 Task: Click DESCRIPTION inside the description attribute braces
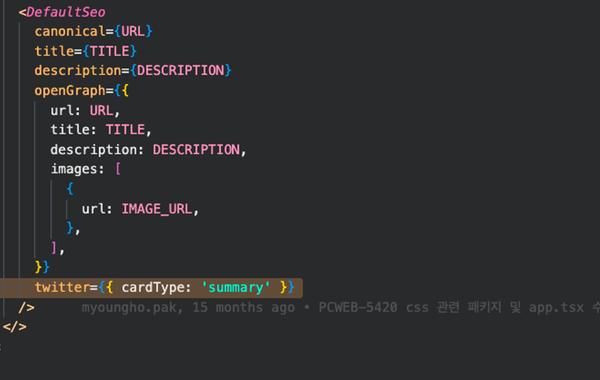(x=180, y=70)
